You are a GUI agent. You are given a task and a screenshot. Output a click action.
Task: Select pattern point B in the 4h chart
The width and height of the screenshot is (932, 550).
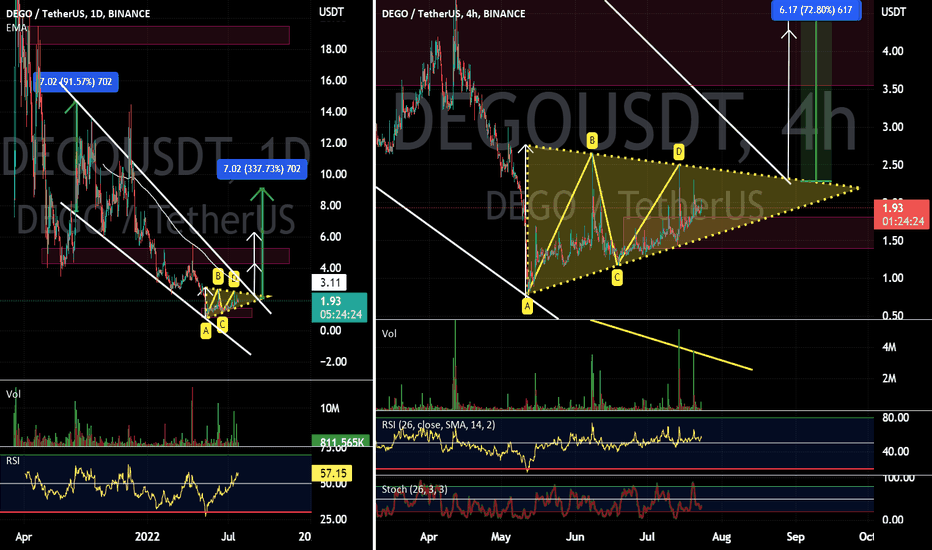(x=592, y=141)
